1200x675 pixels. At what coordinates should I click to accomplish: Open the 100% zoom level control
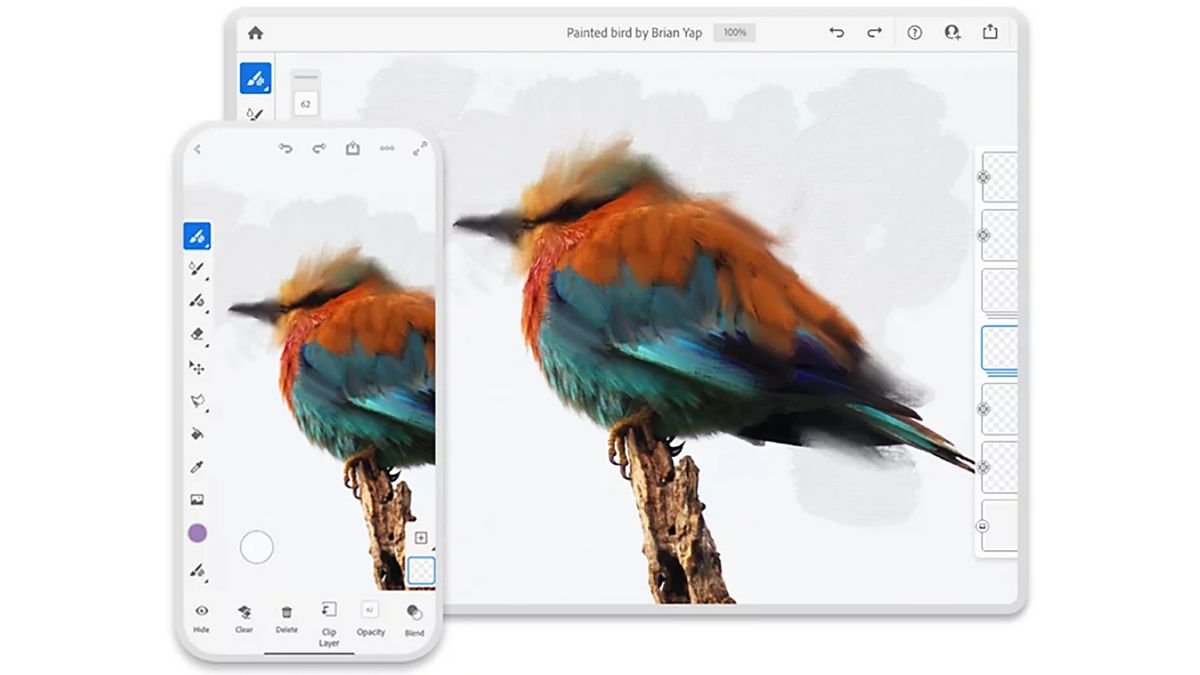coord(735,32)
